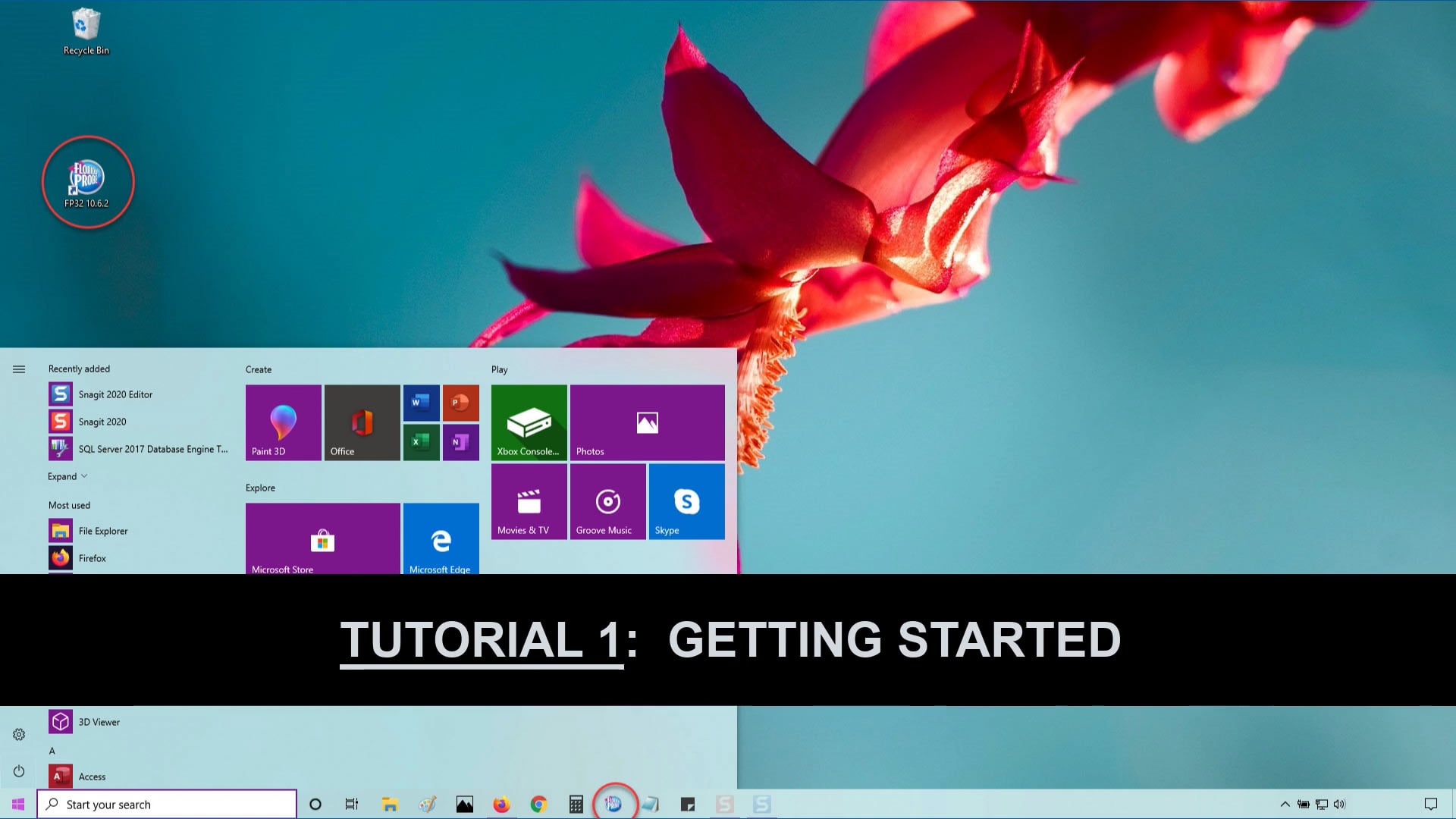Launch Xbox Console Companion
Image resolution: width=1456 pixels, height=819 pixels.
pos(528,422)
